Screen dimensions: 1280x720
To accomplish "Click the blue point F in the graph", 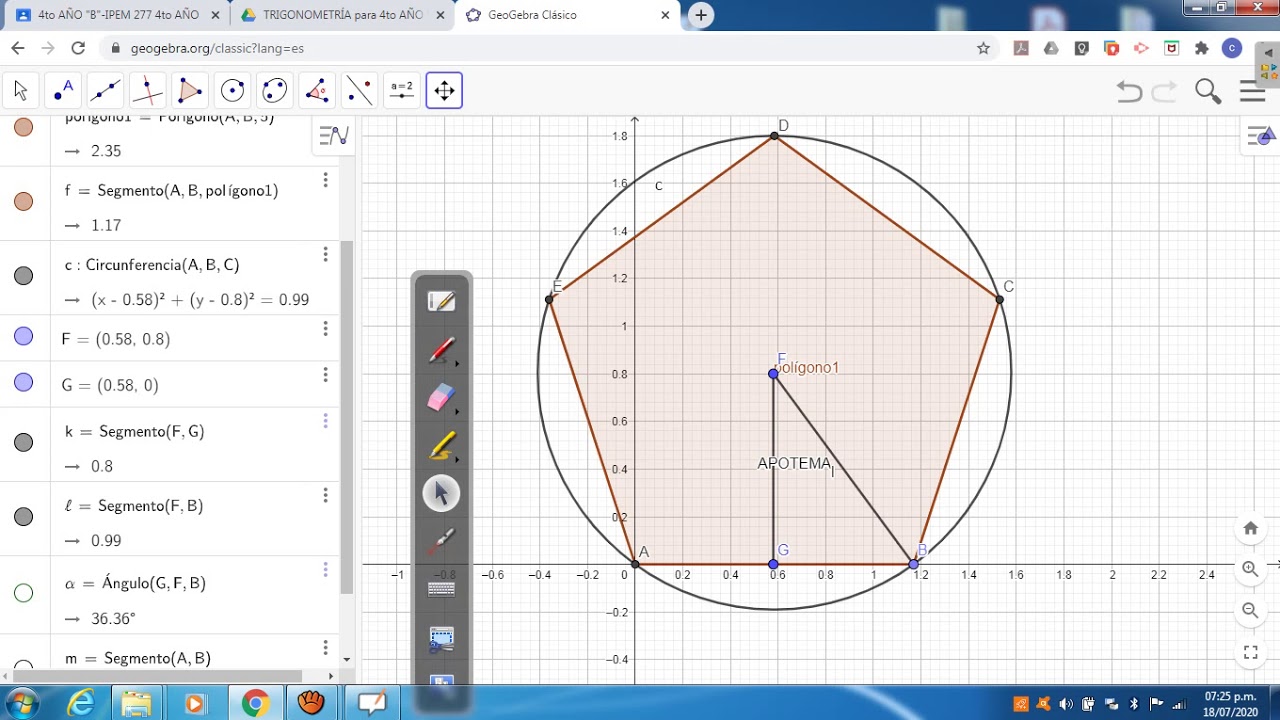I will point(773,374).
